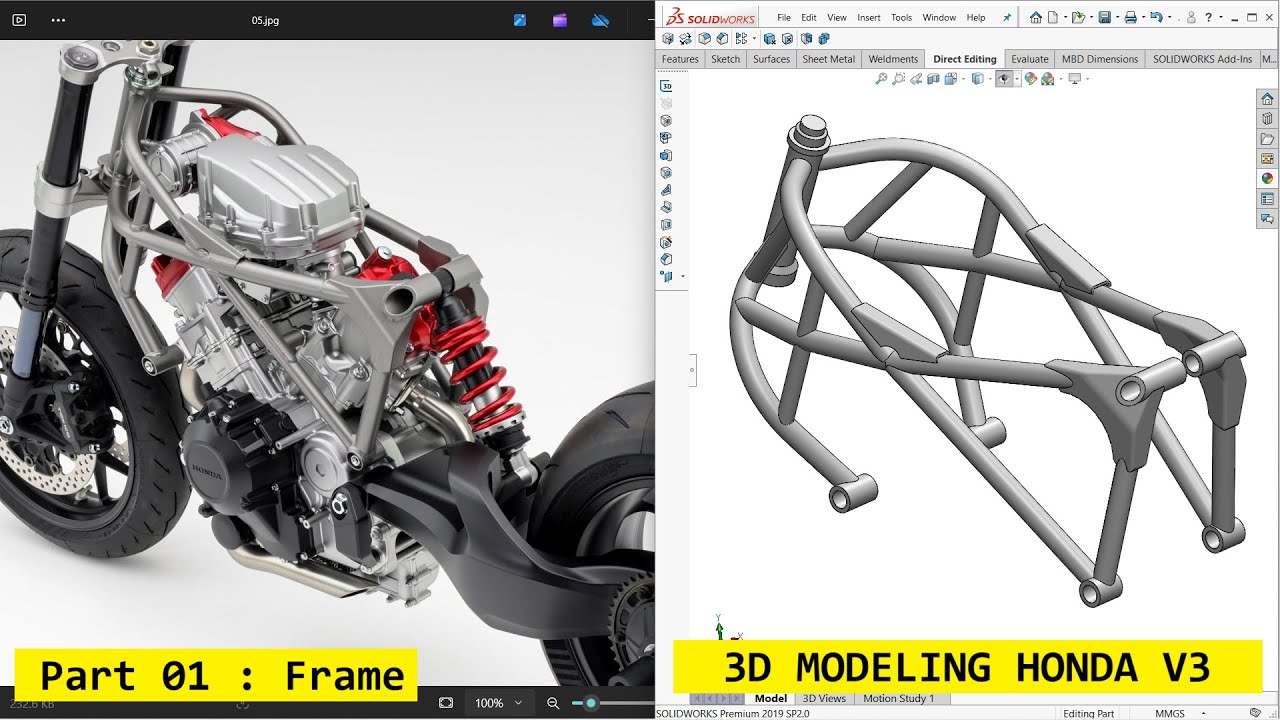Click the MMGS unit system in status bar
Image resolution: width=1280 pixels, height=720 pixels.
[x=1171, y=714]
